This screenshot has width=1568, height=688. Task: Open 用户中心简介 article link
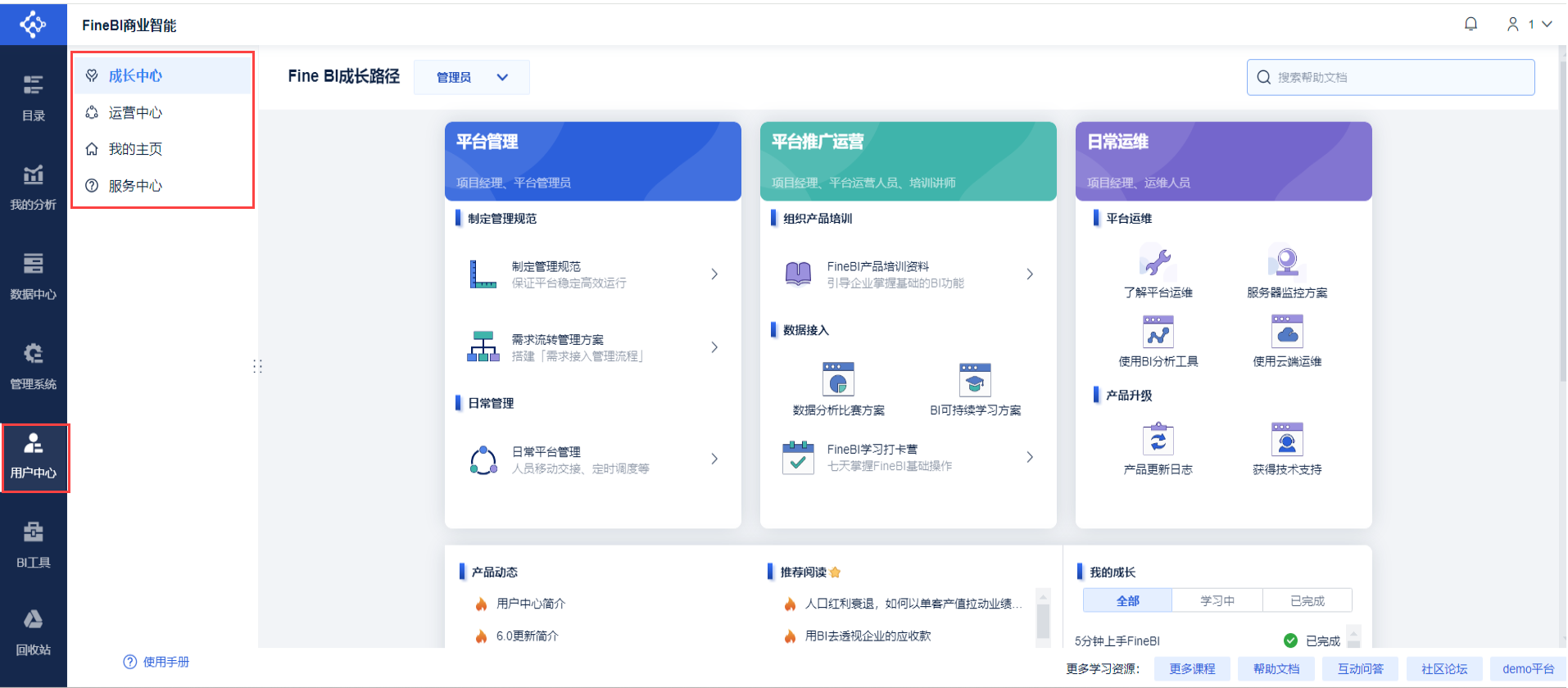pos(531,604)
